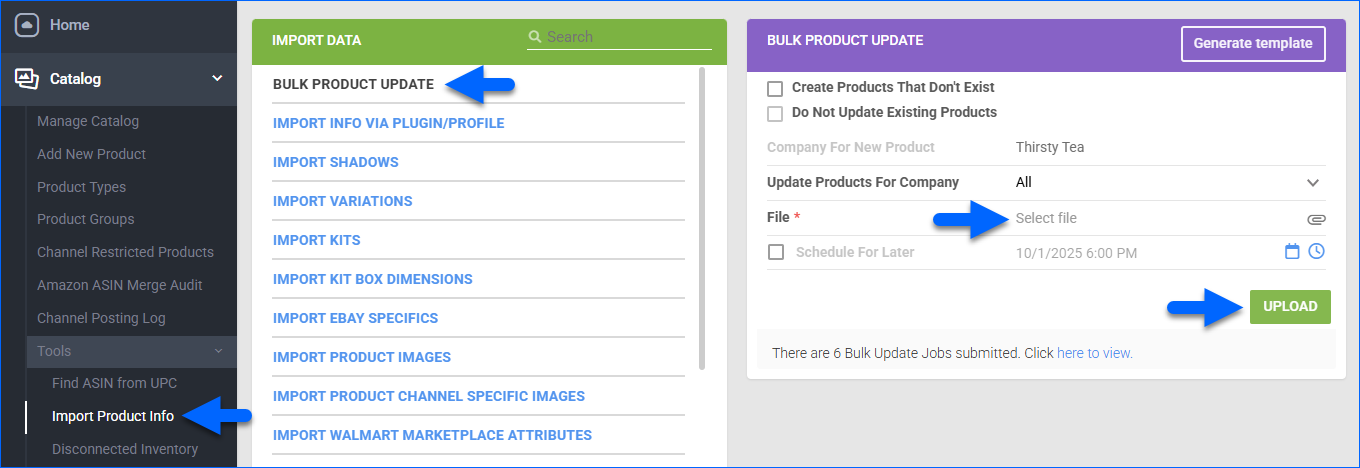
Task: Click the 'here to view' jobs link
Action: 1094,353
